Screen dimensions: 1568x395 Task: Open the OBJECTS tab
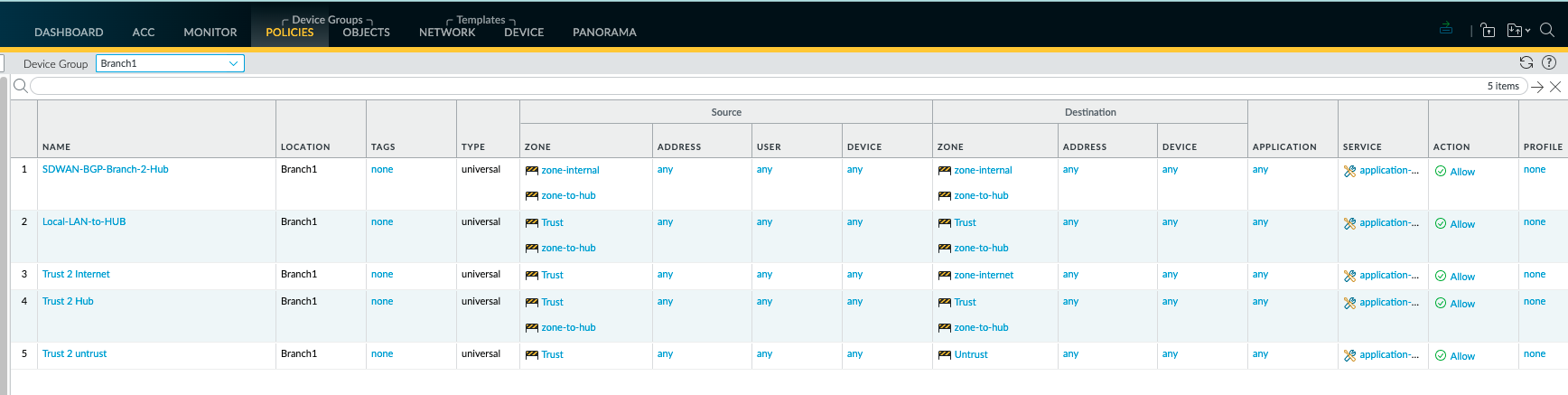[367, 33]
